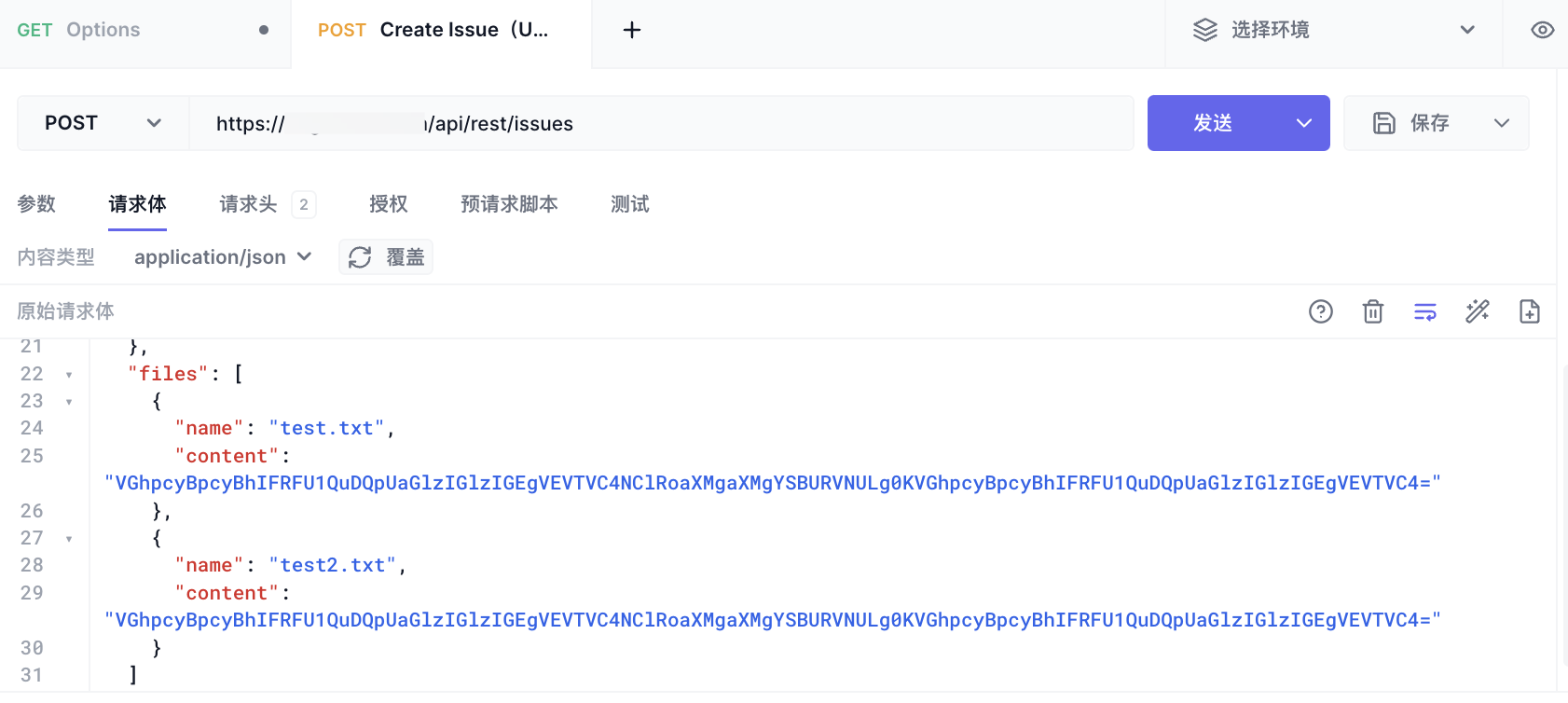Click the unsaved dot on Options tab

[x=264, y=30]
